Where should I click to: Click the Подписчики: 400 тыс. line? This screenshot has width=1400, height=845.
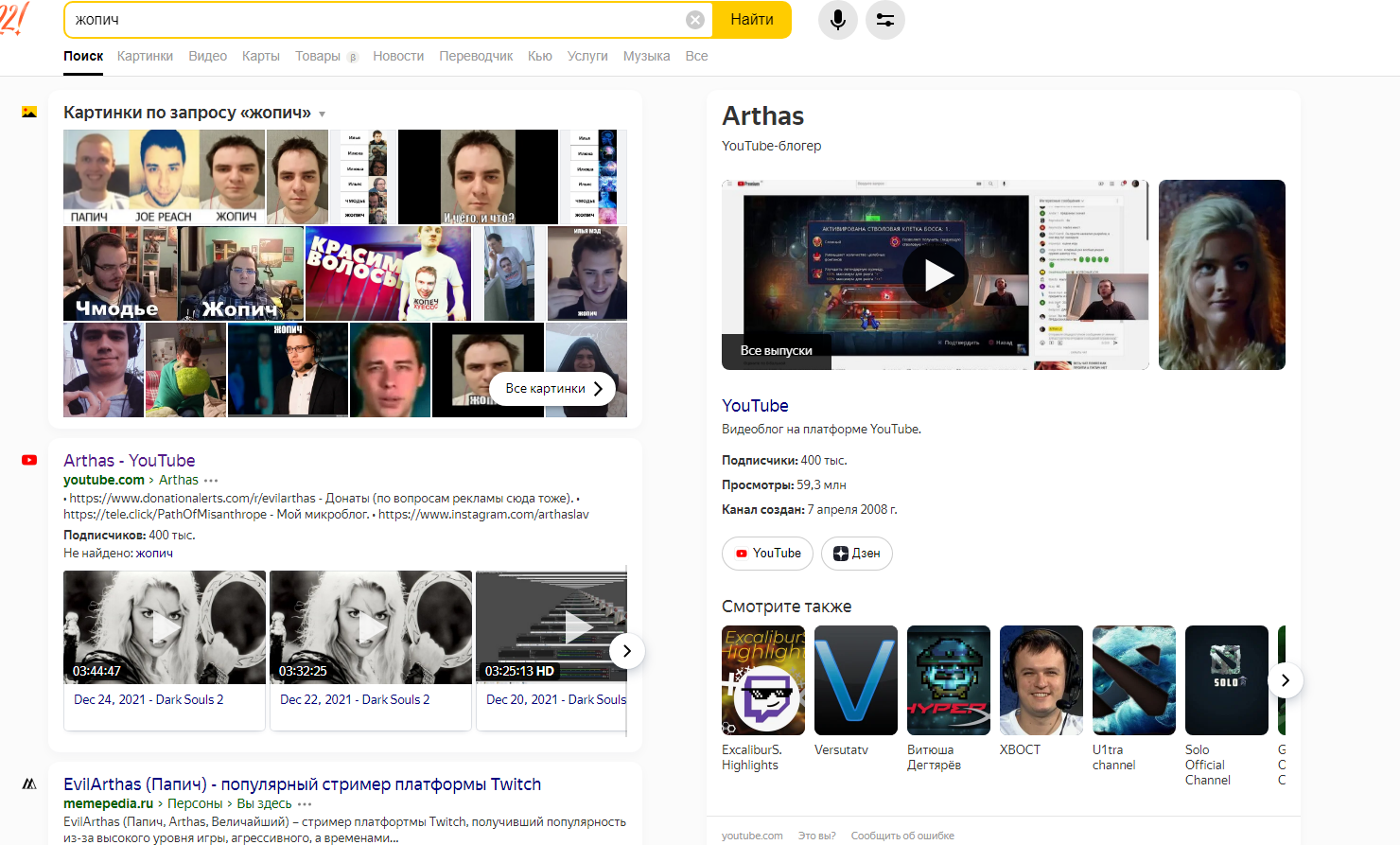click(784, 461)
